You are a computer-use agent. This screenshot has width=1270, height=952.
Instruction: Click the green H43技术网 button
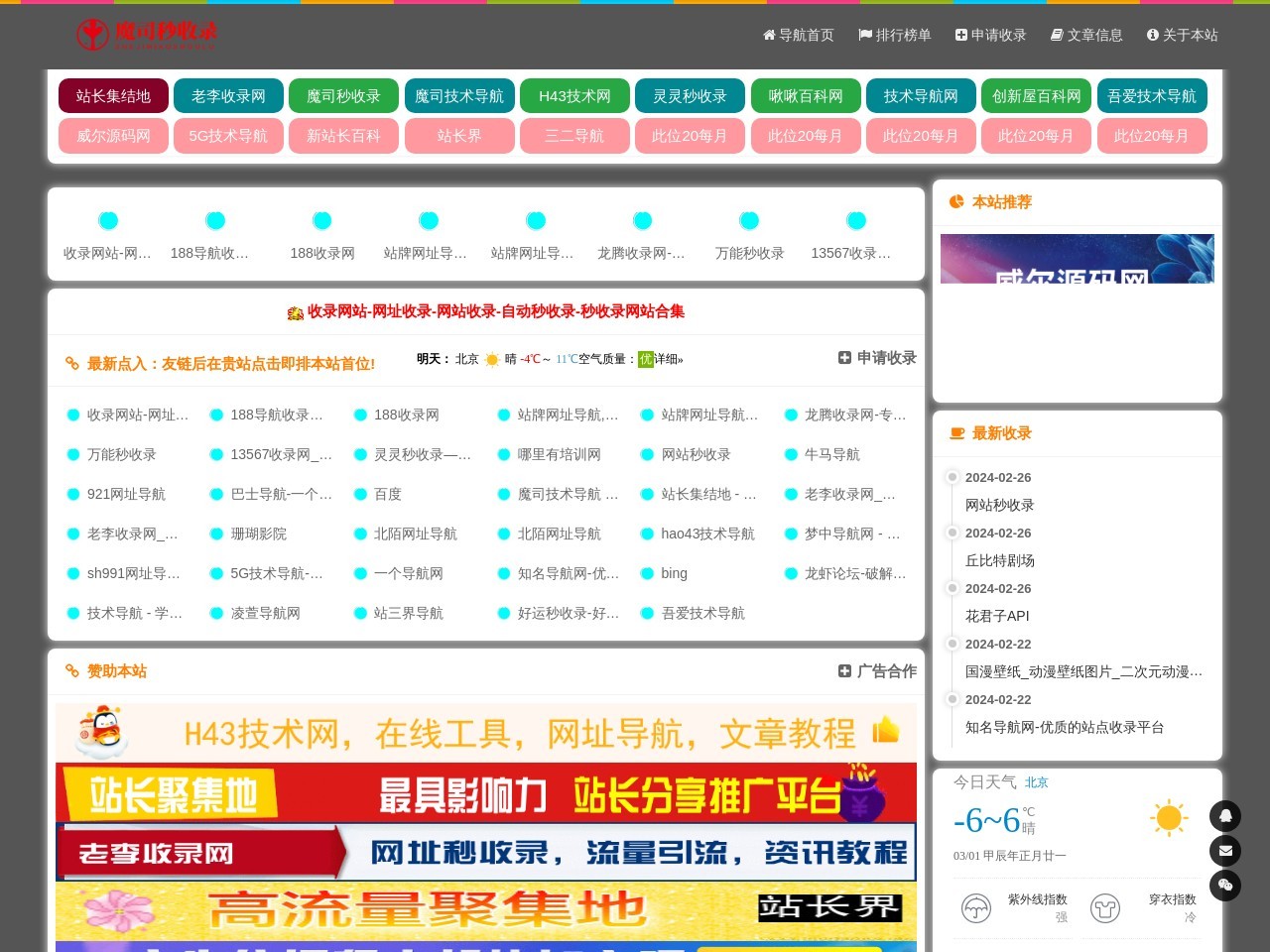click(574, 96)
